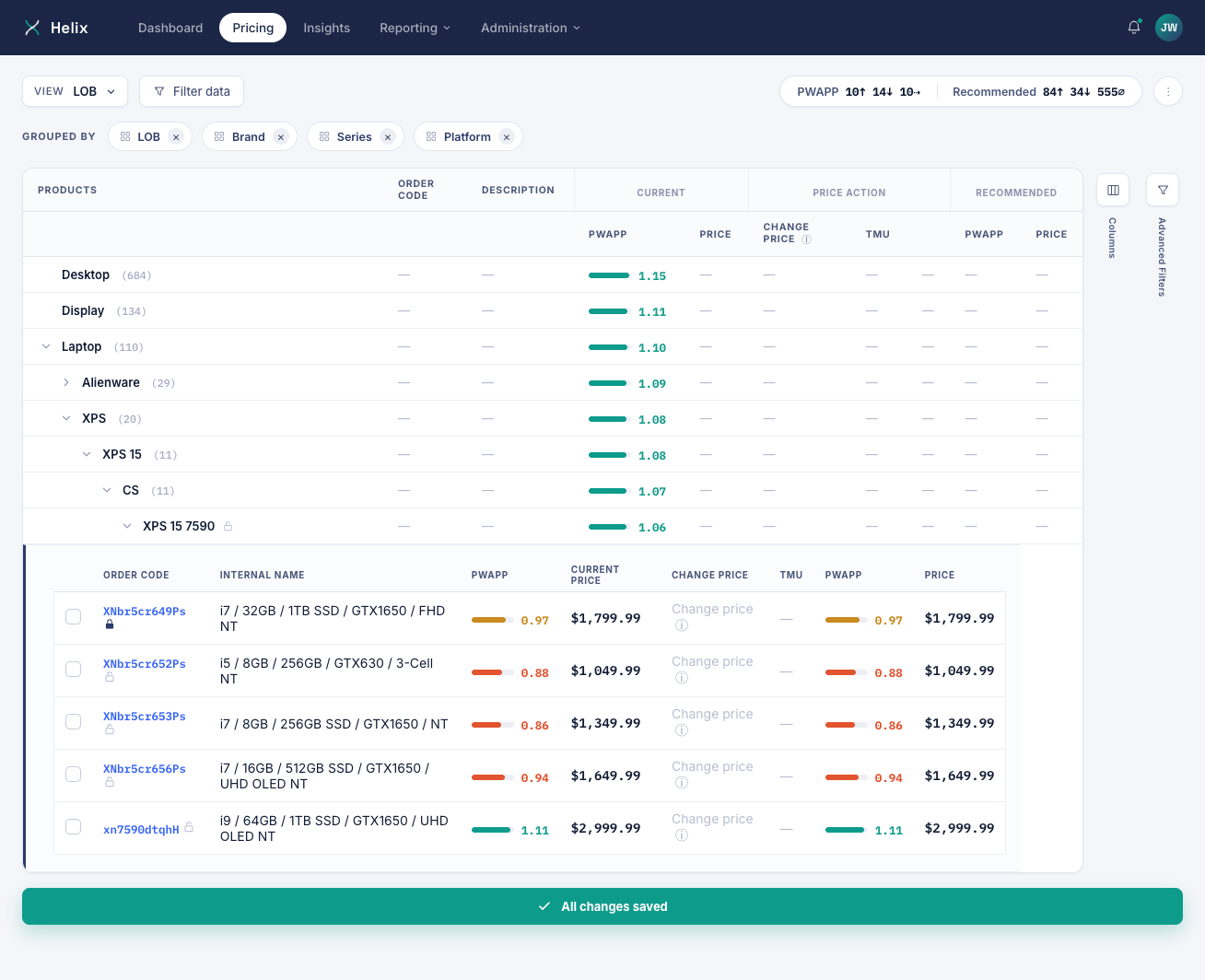Screen dimensions: 1205x980
Task: Click info icon for the $2,999.99 row
Action: (682, 835)
